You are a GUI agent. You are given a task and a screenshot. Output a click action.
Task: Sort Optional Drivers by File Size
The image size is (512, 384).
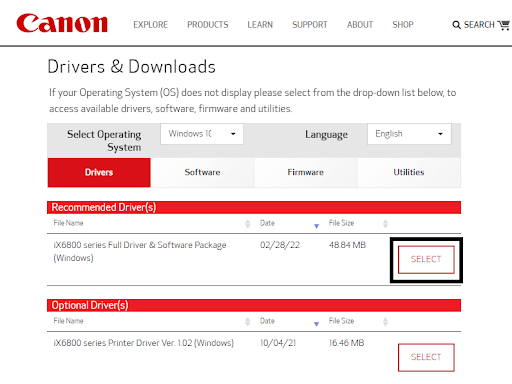[x=385, y=321]
